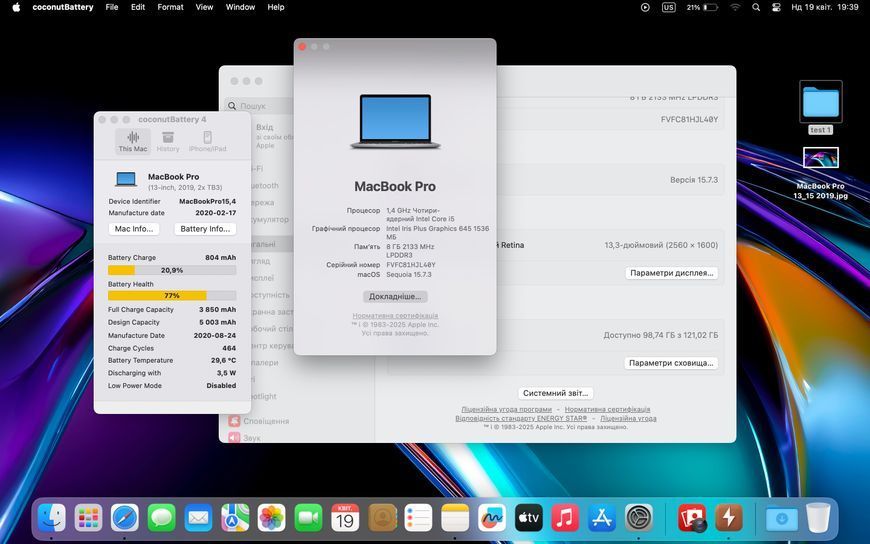This screenshot has width=870, height=544.
Task: Switch to iPhone/iPad tab in coconutBattery
Action: pos(208,141)
